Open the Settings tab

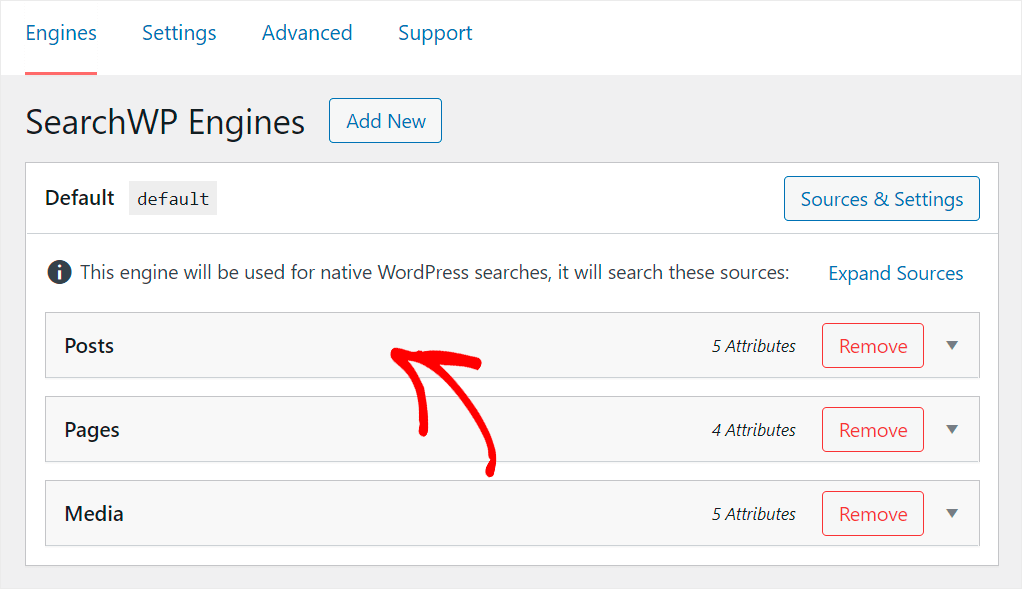point(179,33)
